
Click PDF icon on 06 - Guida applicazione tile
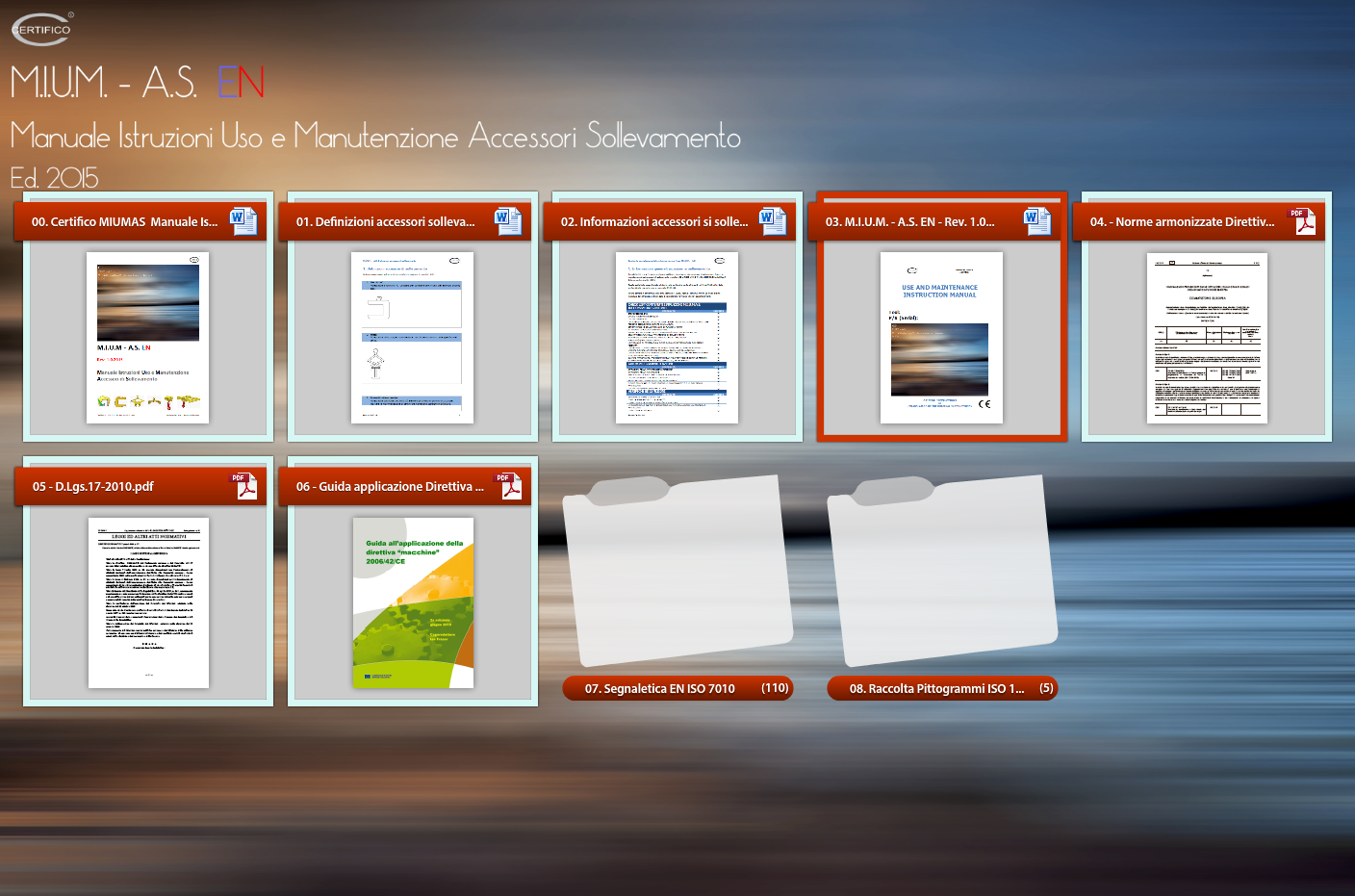[508, 487]
